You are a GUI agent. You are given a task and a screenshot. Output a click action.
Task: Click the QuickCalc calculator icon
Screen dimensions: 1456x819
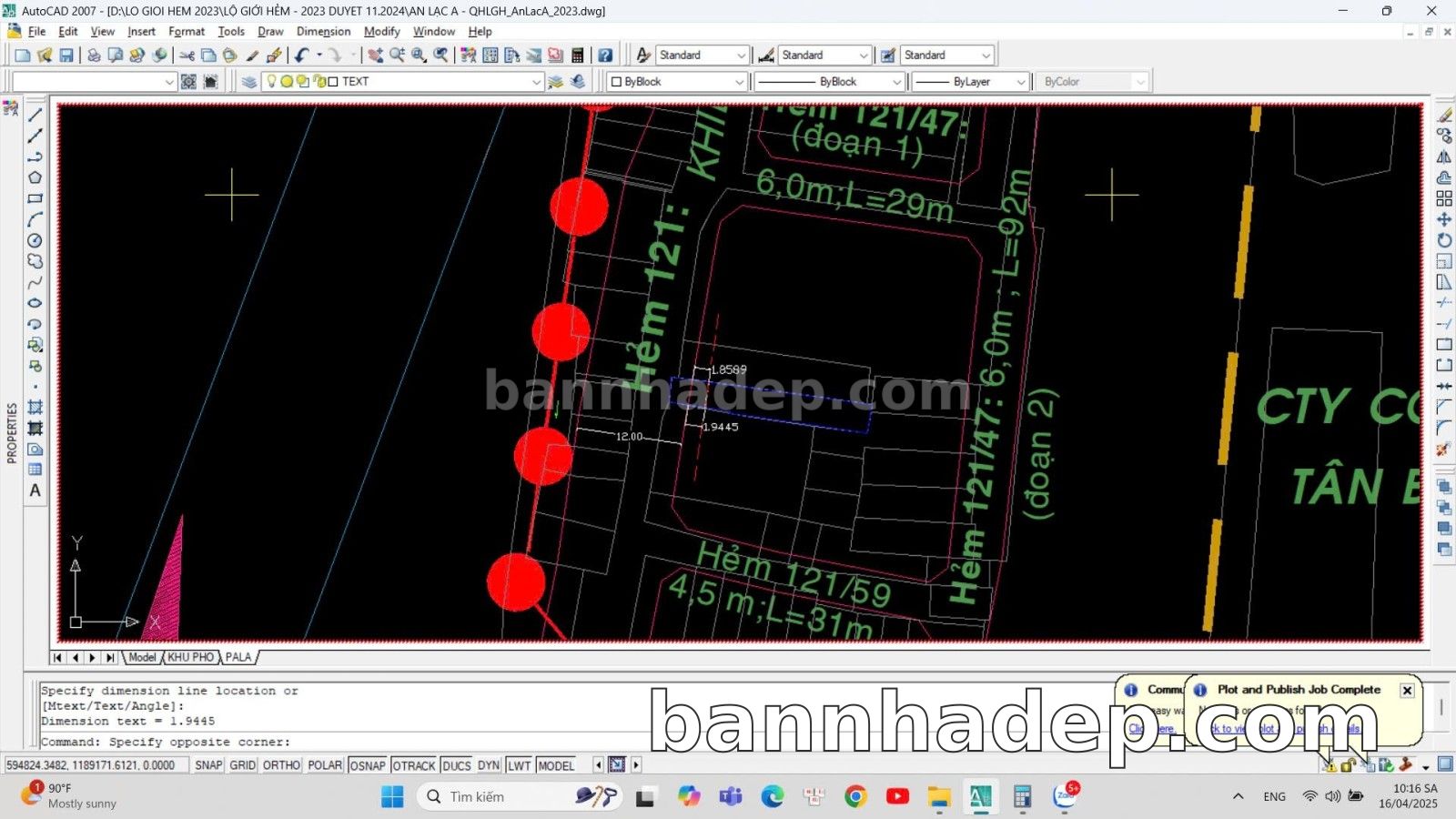coord(577,56)
